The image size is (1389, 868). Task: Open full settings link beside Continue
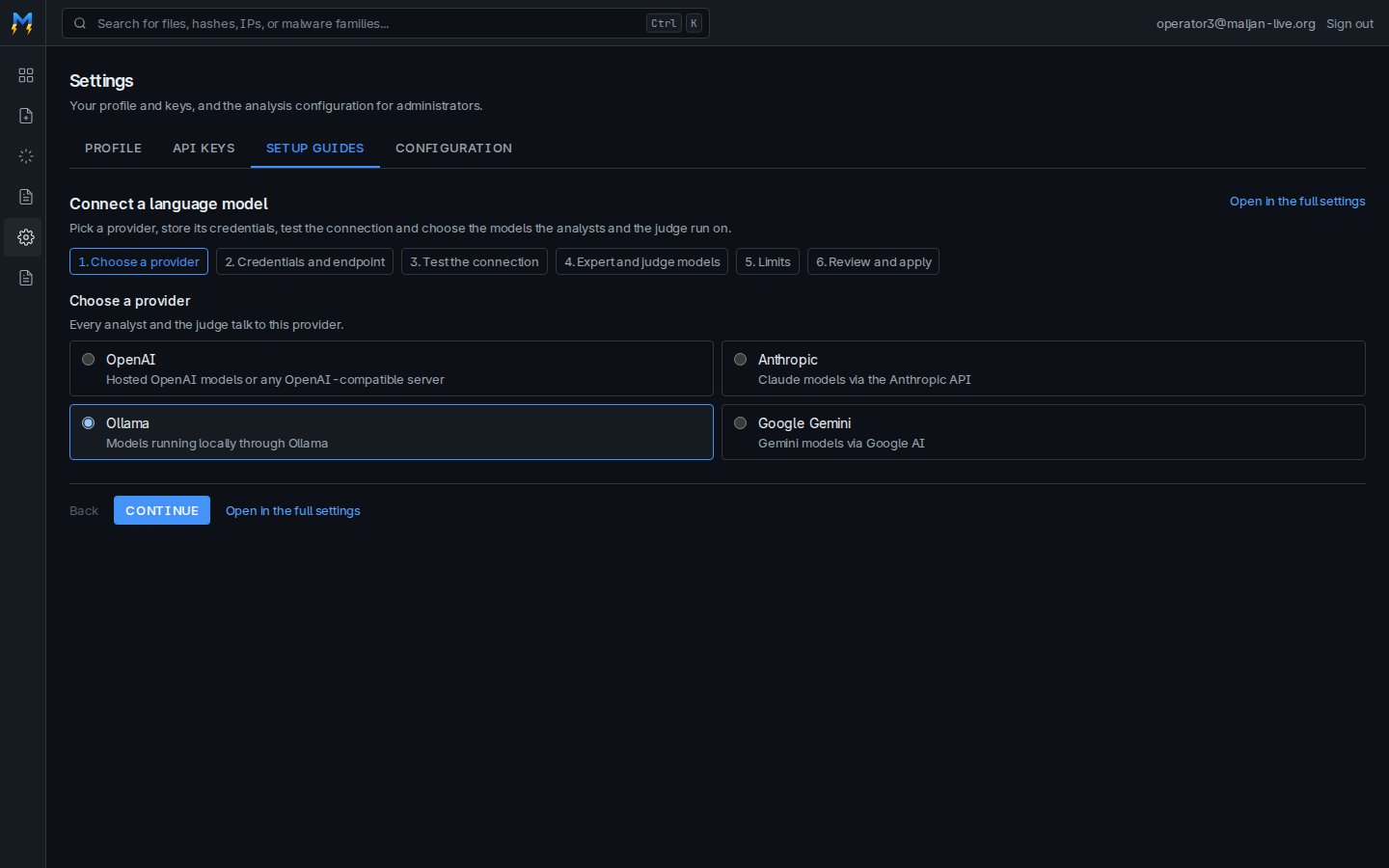293,511
